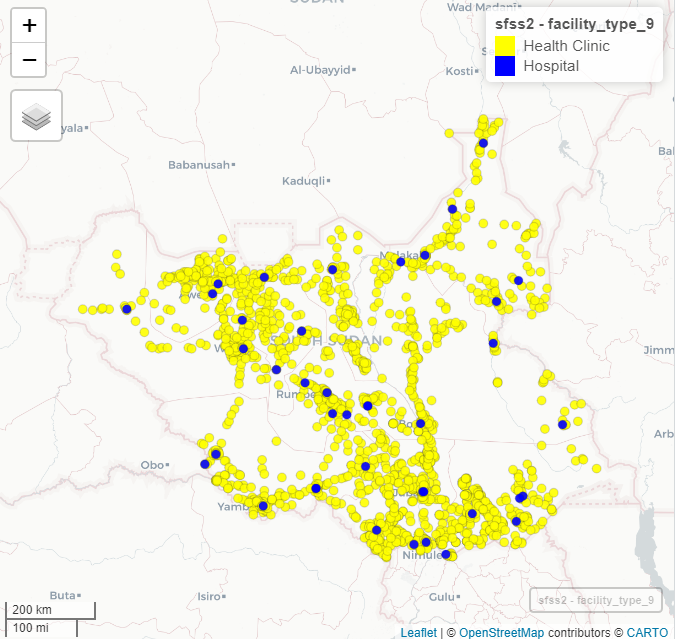The height and width of the screenshot is (639, 675).
Task: Select the hospital marker nearest Obo
Action: [206, 463]
